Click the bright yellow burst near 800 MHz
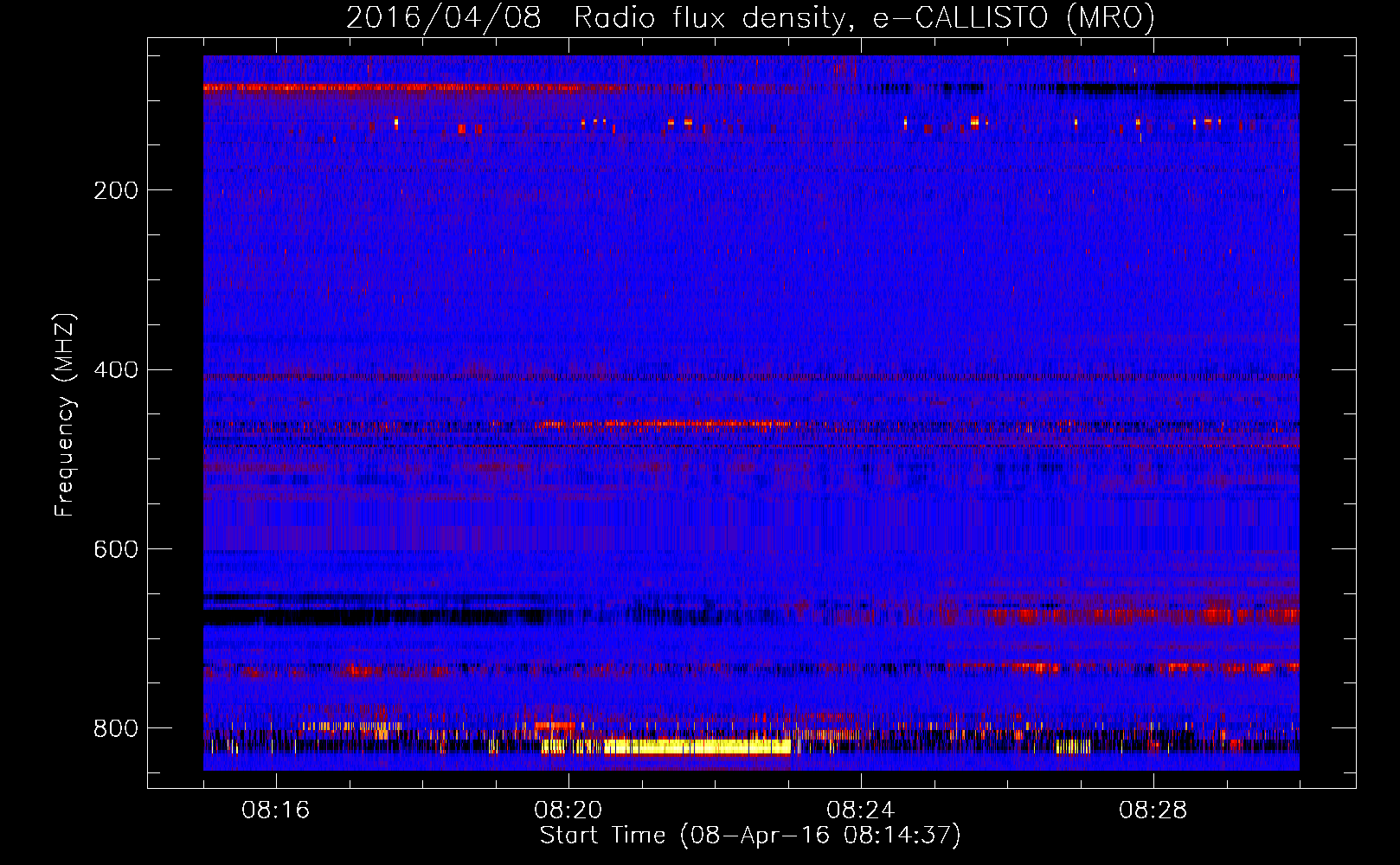The width and height of the screenshot is (1400, 865). [x=697, y=746]
